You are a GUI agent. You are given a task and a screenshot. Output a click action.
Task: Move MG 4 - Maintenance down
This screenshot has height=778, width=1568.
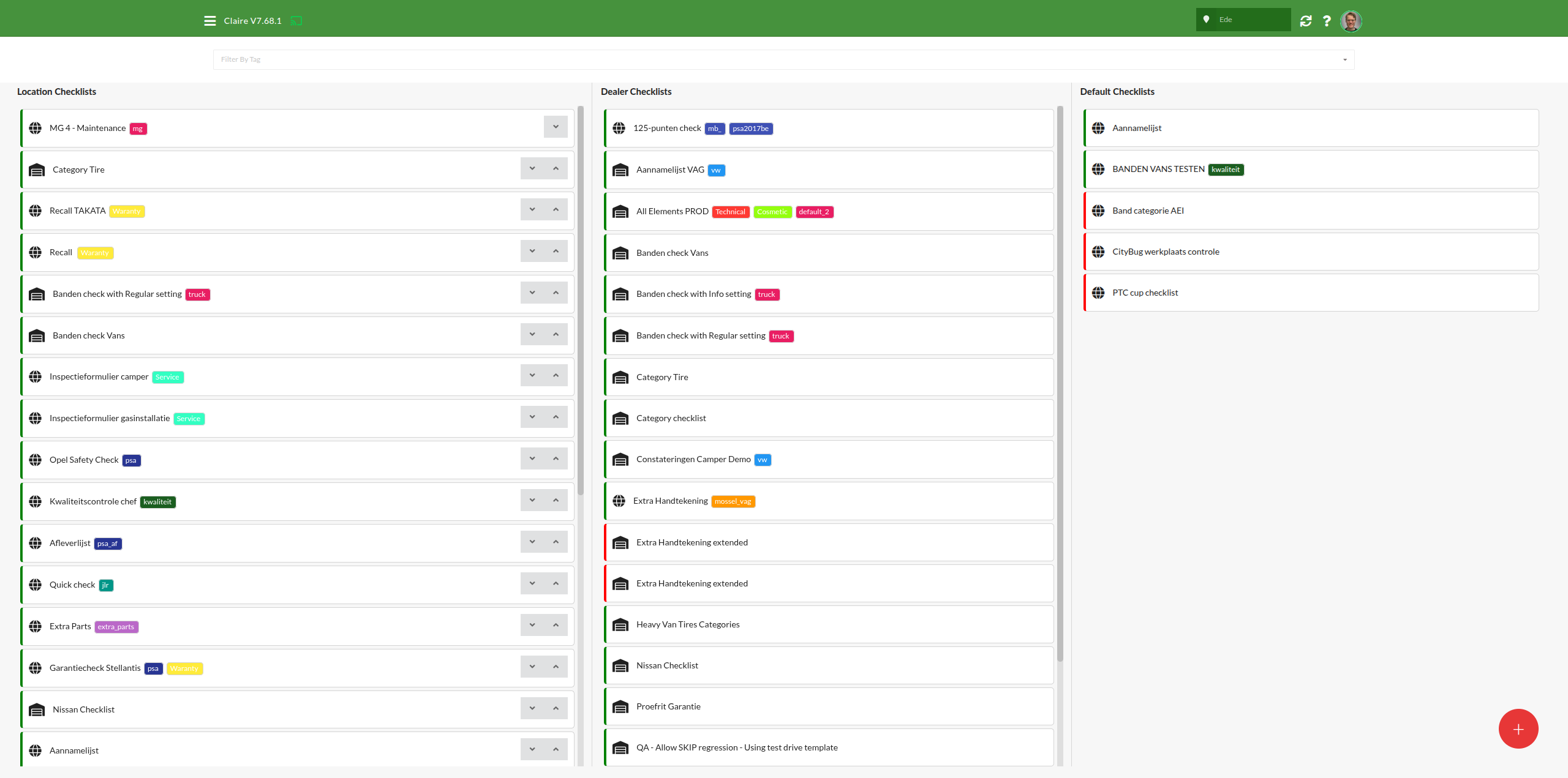point(556,127)
